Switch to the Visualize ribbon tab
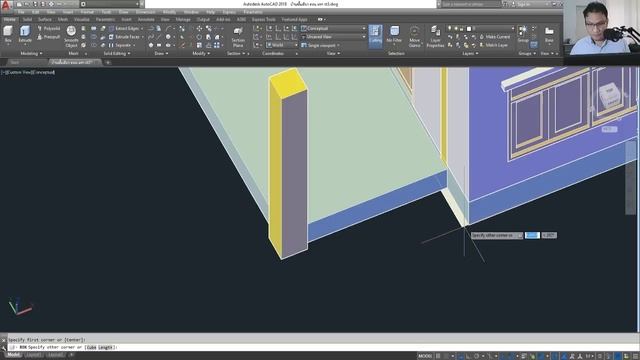Viewport: 640px width, 360px height. pyautogui.click(x=82, y=19)
